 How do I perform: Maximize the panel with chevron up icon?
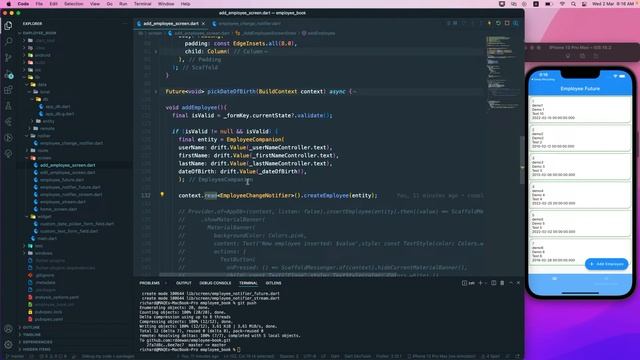tap(511, 283)
